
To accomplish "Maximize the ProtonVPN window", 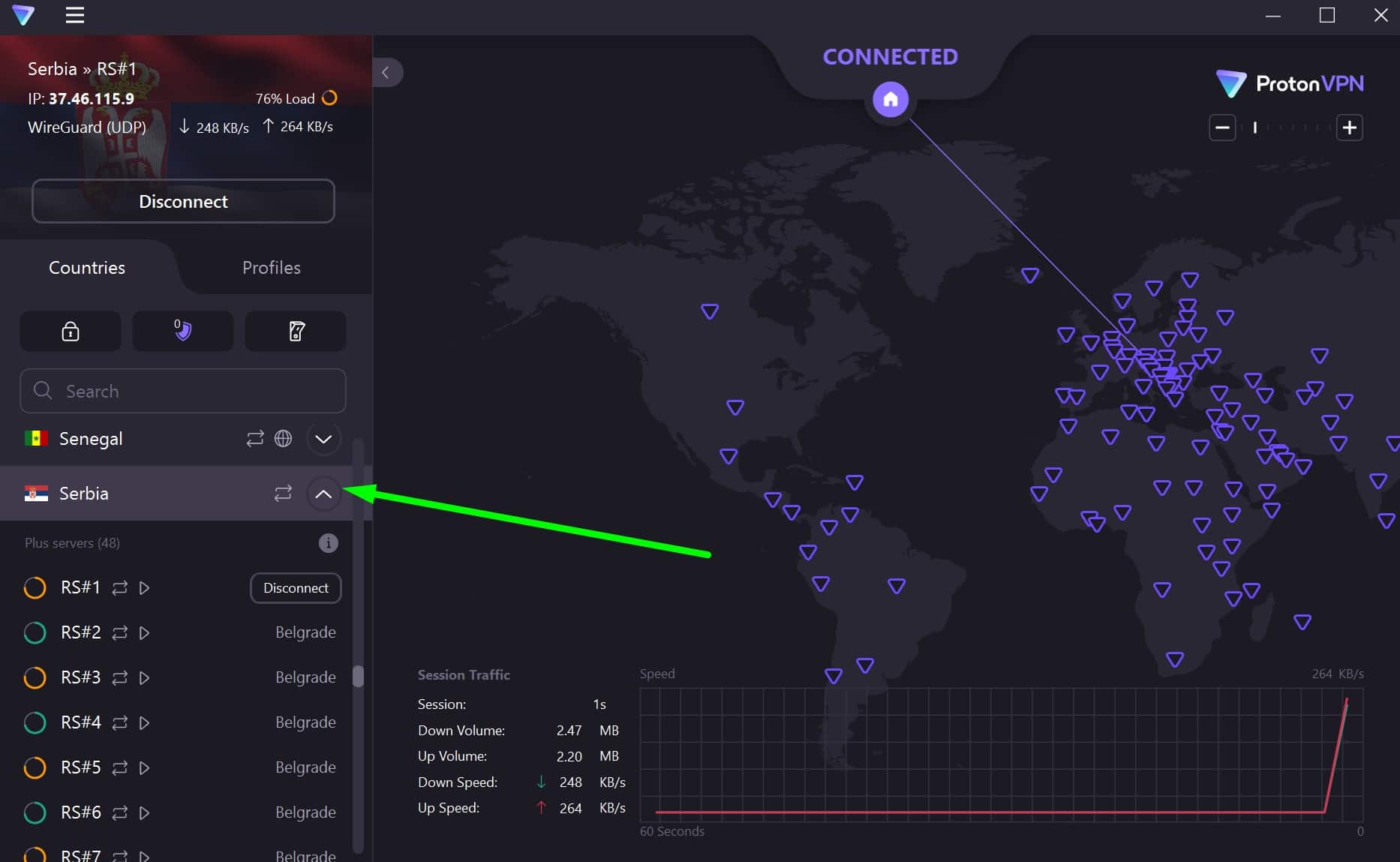I will [1327, 15].
